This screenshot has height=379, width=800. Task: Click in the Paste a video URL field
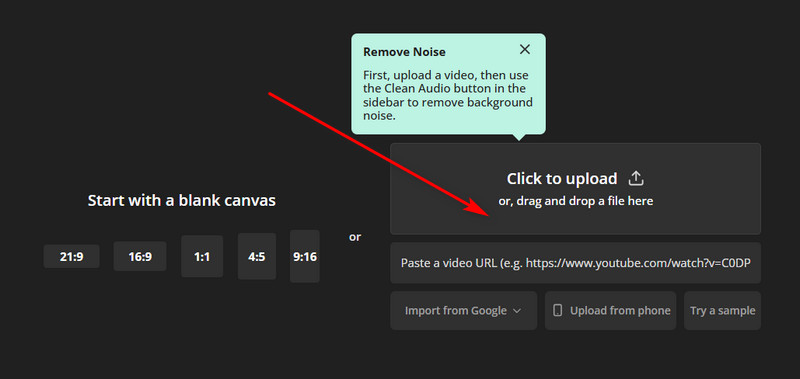[576, 263]
